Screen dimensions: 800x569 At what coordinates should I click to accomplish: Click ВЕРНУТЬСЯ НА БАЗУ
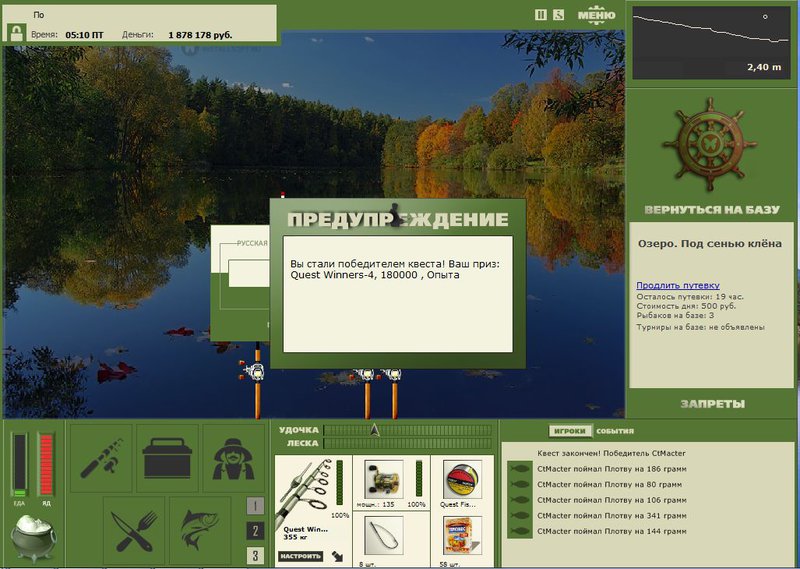click(712, 210)
